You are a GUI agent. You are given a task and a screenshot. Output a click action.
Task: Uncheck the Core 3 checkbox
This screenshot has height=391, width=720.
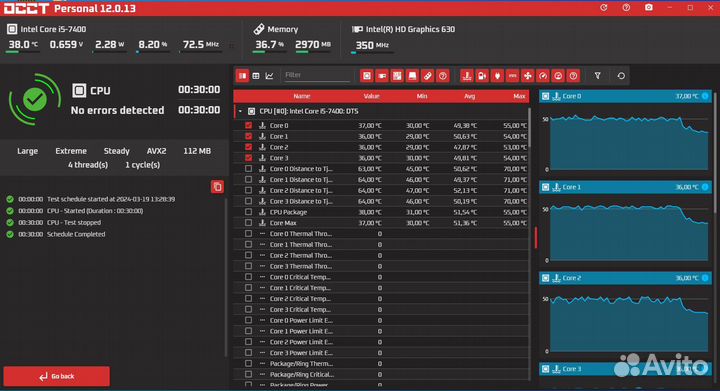pyautogui.click(x=248, y=158)
